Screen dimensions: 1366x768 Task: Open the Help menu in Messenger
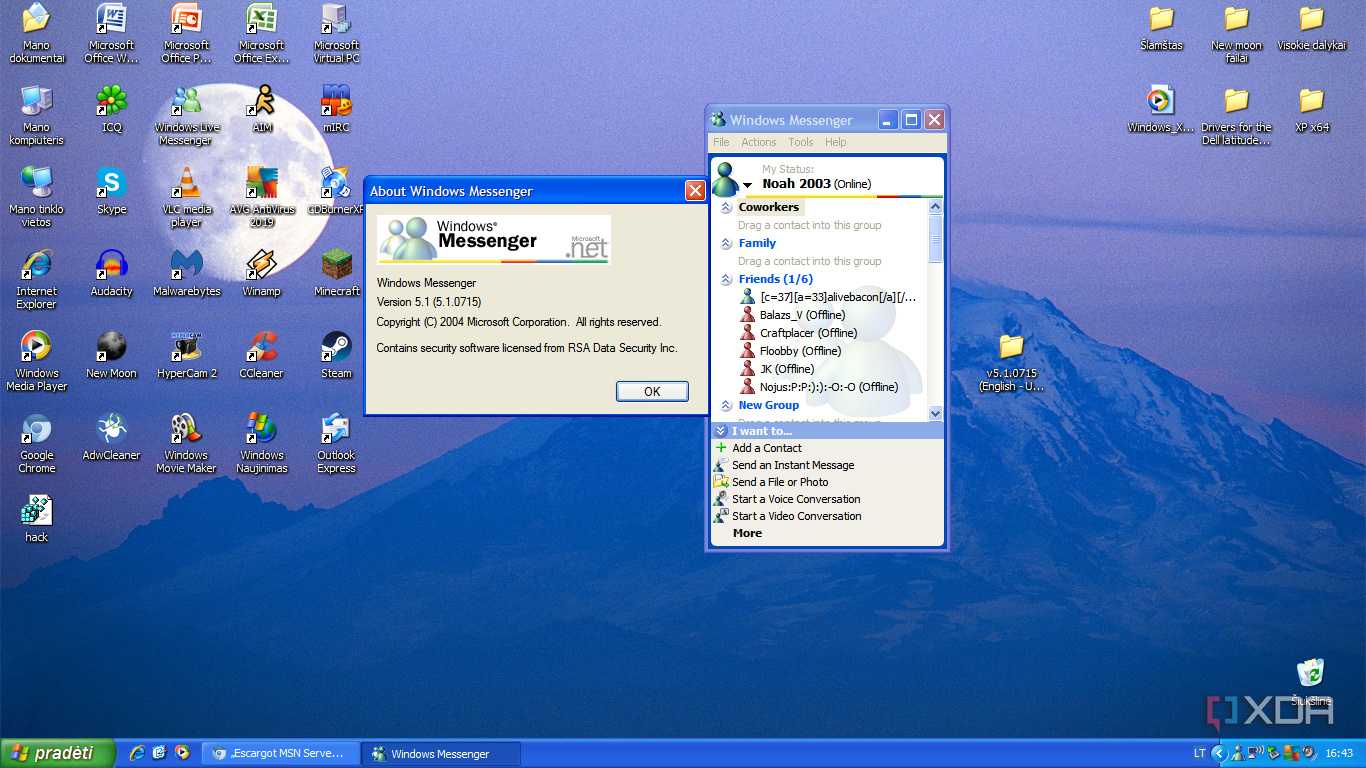[x=836, y=142]
